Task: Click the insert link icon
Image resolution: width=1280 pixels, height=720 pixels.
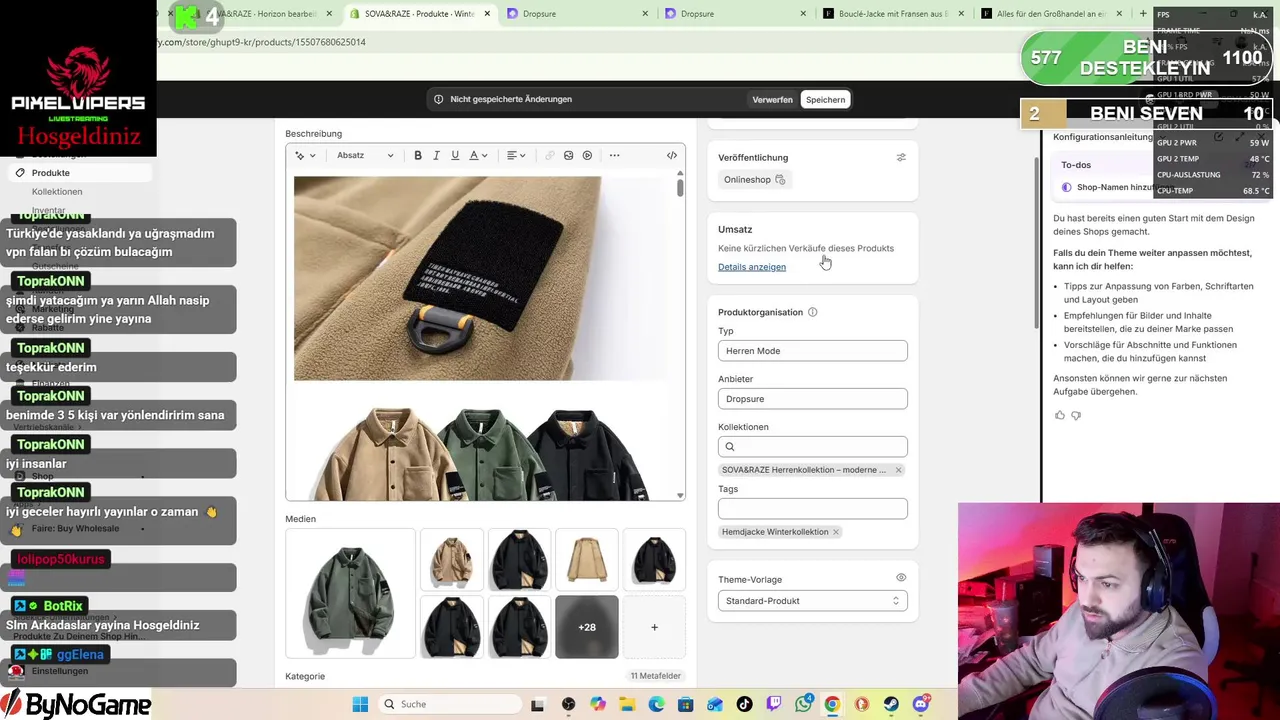Action: (549, 155)
